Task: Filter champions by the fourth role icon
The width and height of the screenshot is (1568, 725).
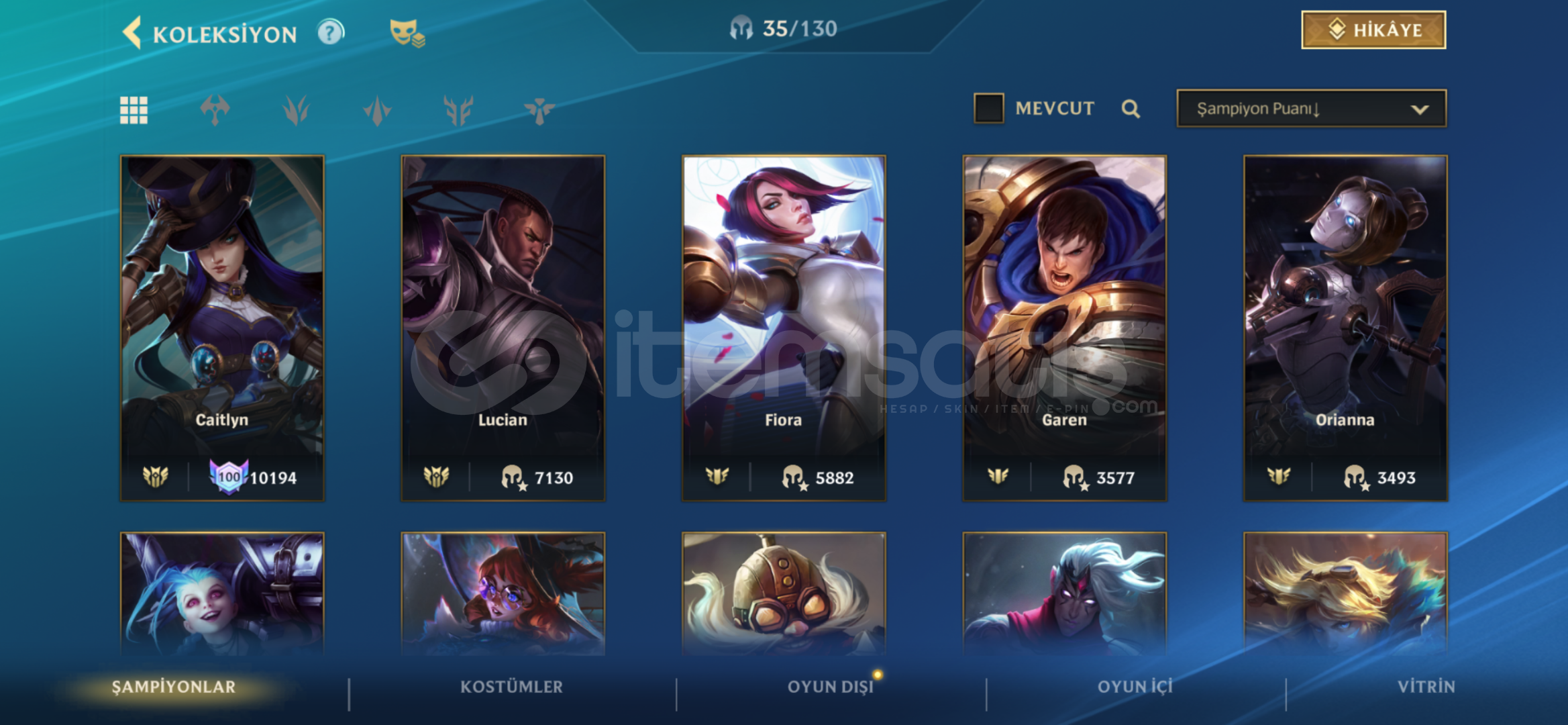Action: [458, 110]
